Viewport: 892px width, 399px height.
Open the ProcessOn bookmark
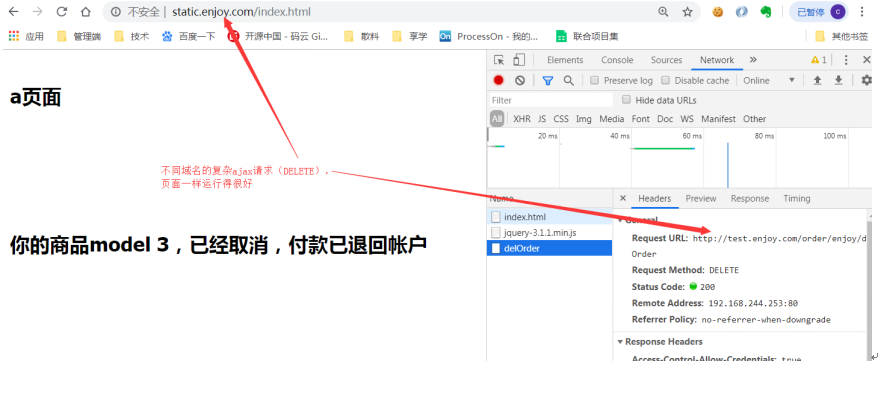[489, 36]
